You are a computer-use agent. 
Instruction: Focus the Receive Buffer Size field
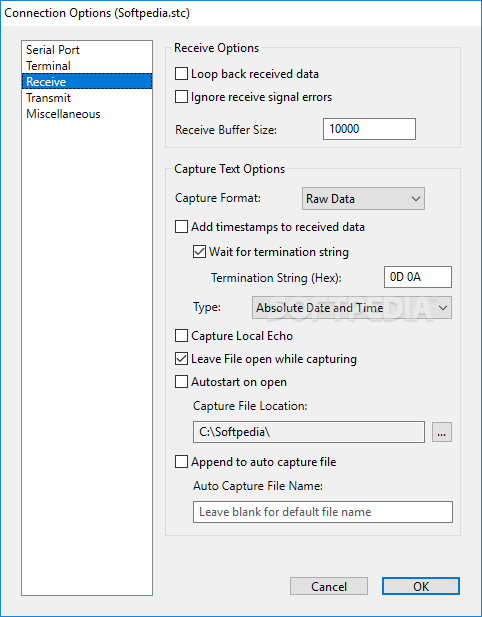pos(369,129)
